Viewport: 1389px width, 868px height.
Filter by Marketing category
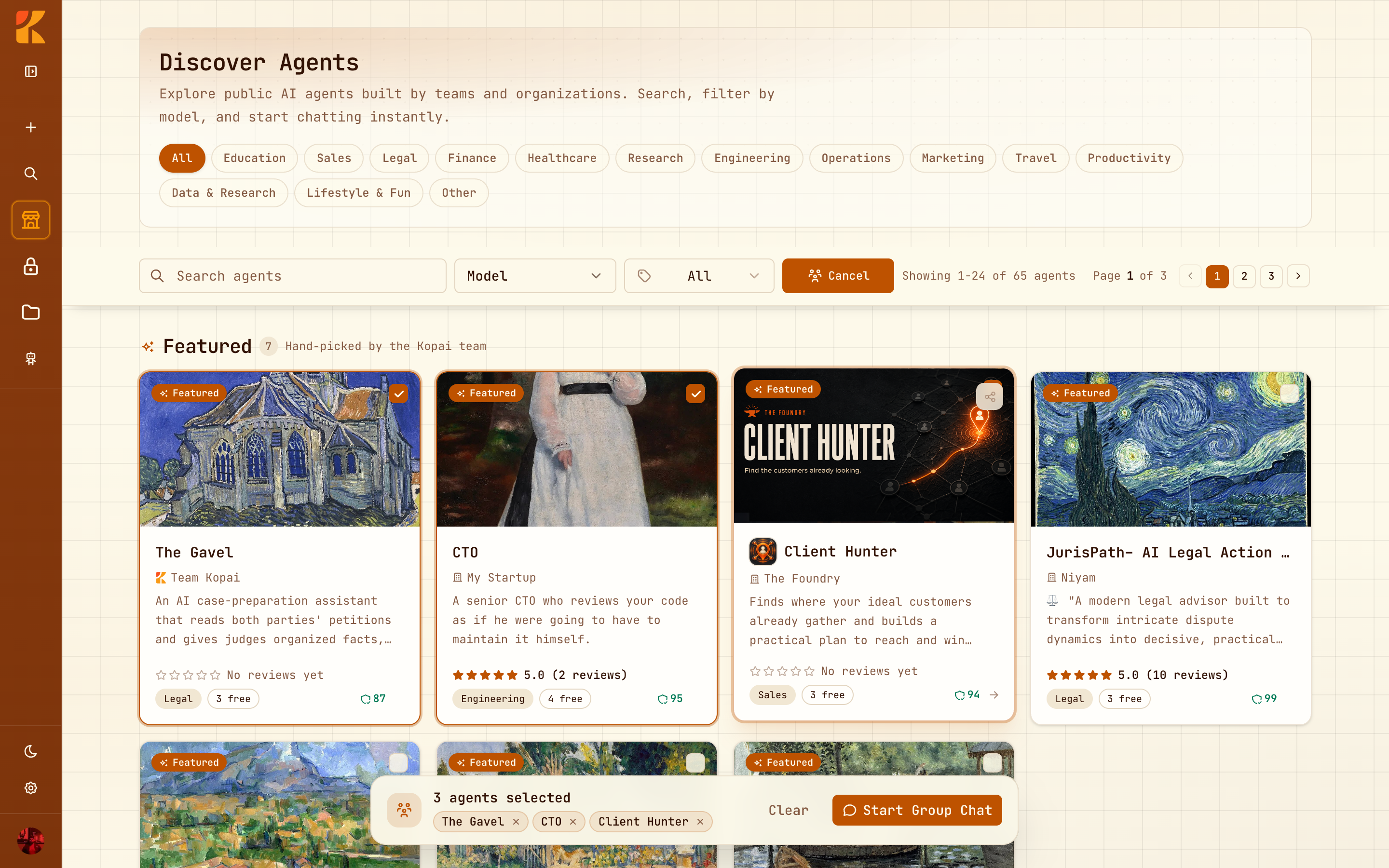coord(953,158)
